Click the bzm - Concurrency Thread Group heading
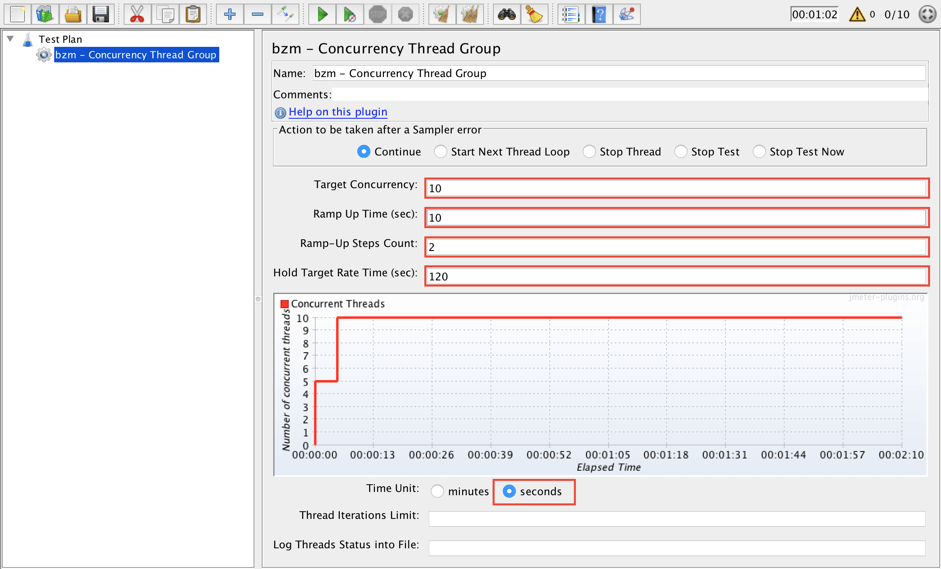The height and width of the screenshot is (569, 941). point(386,49)
